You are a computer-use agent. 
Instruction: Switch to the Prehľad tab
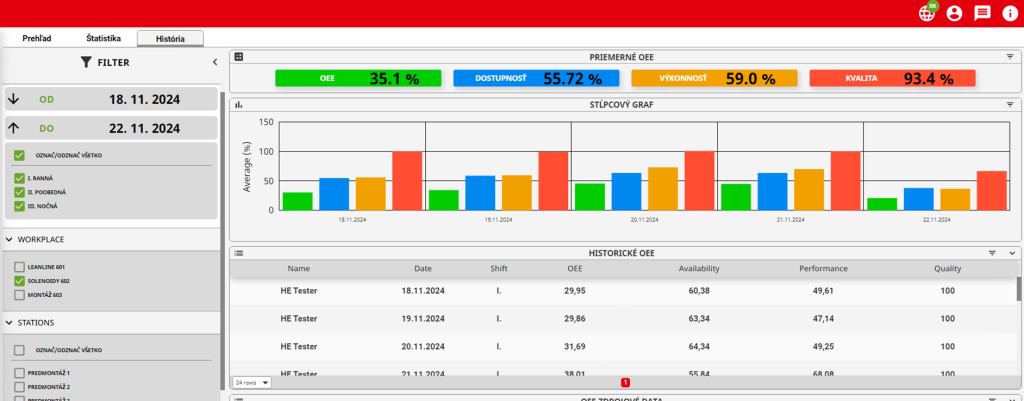37,38
